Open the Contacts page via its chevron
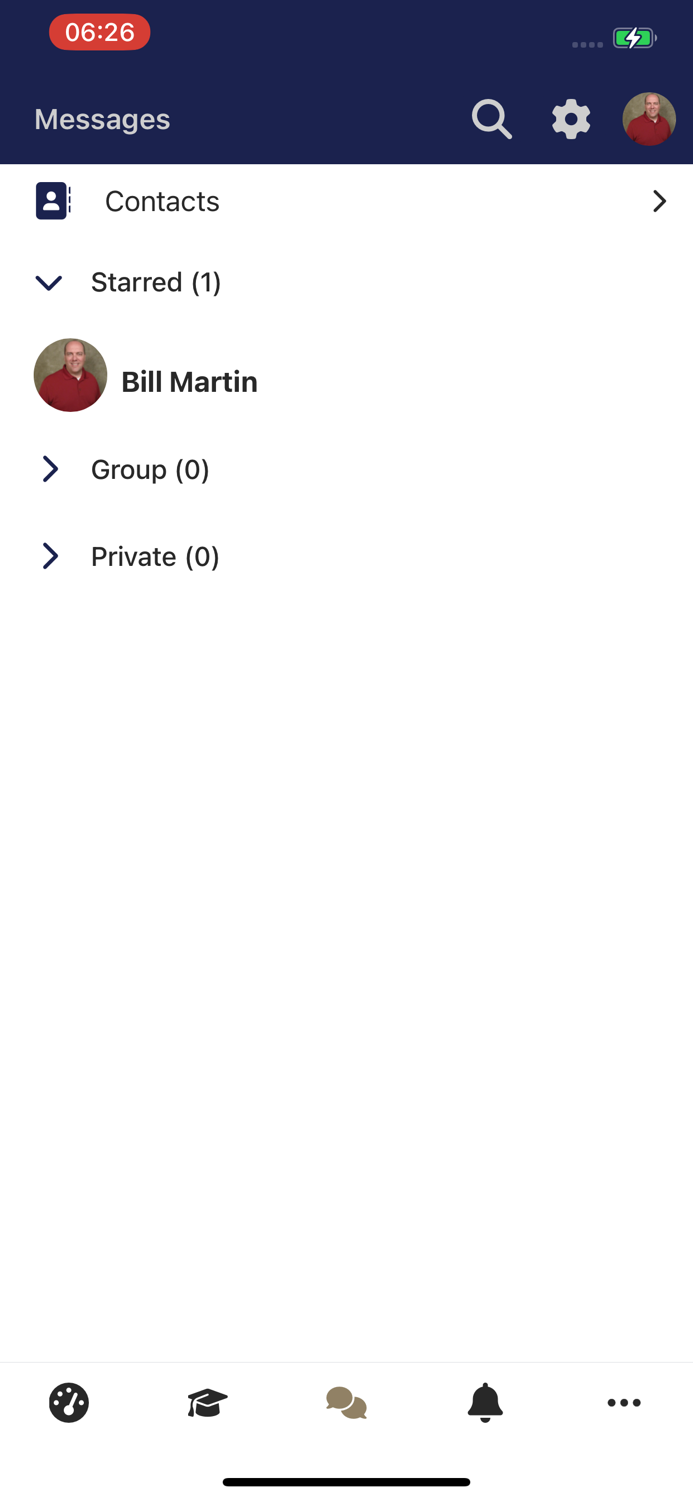693x1500 pixels. [x=659, y=201]
